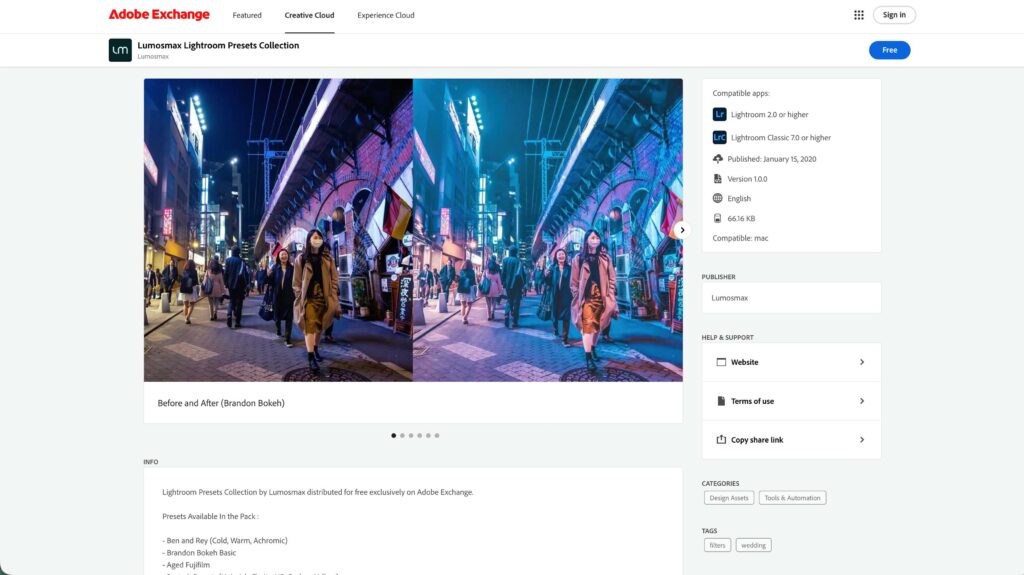The width and height of the screenshot is (1024, 575).
Task: Advance carousel with next arrow
Action: tap(682, 230)
